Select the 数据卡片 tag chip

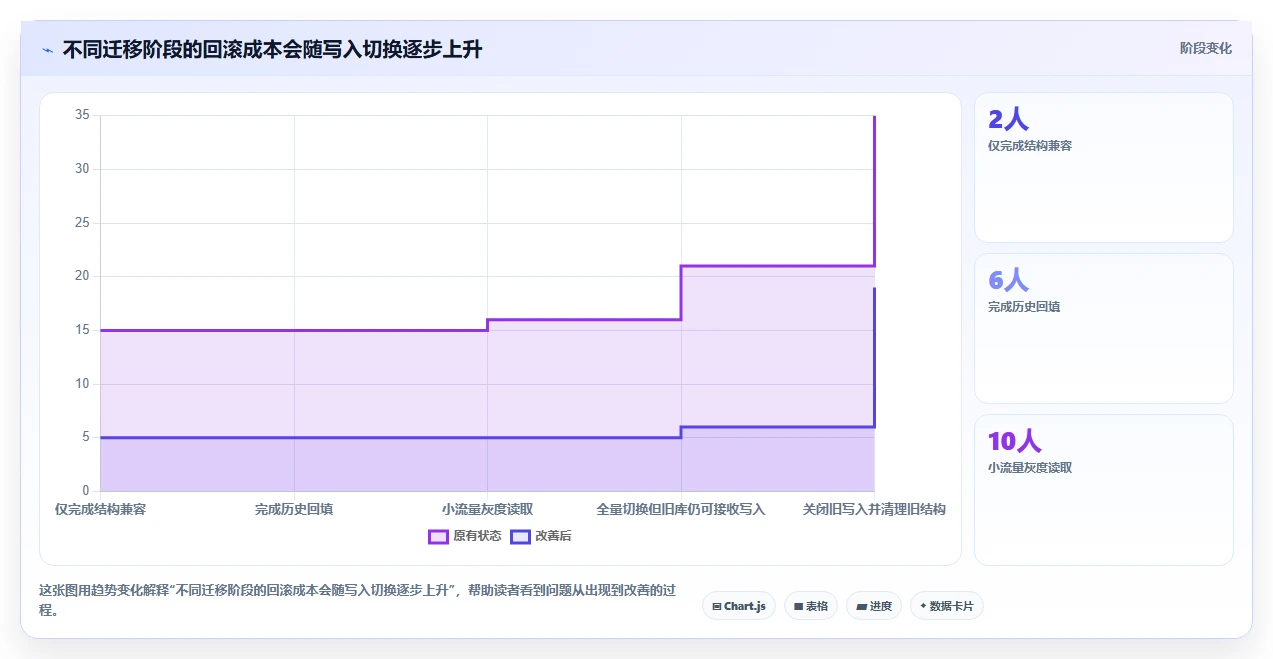point(947,606)
